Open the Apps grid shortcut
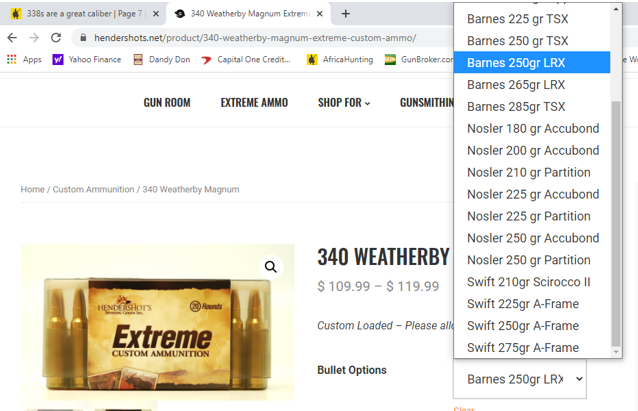 24,60
